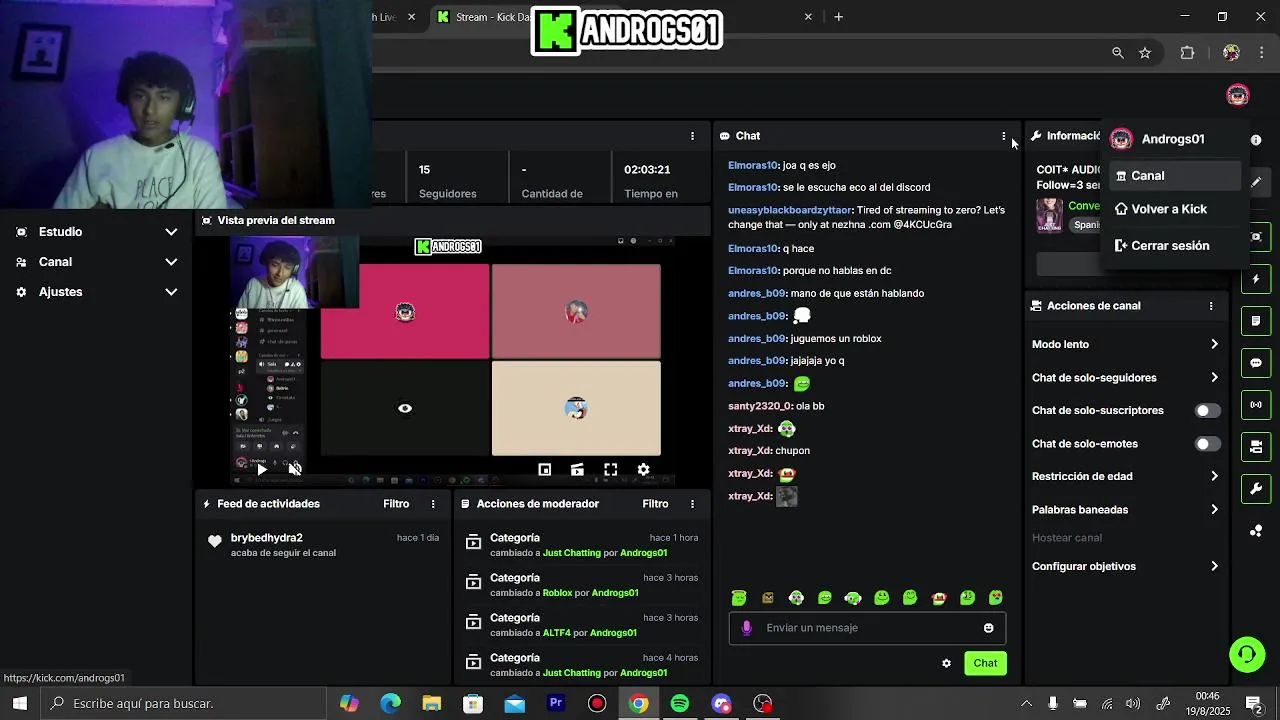This screenshot has height=720, width=1280.
Task: Open green headset support bubble
Action: pos(1247,655)
